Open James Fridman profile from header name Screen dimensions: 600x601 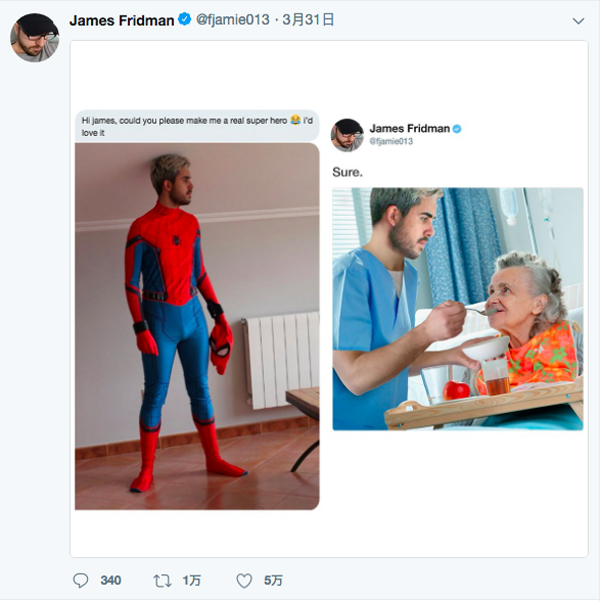(x=121, y=20)
